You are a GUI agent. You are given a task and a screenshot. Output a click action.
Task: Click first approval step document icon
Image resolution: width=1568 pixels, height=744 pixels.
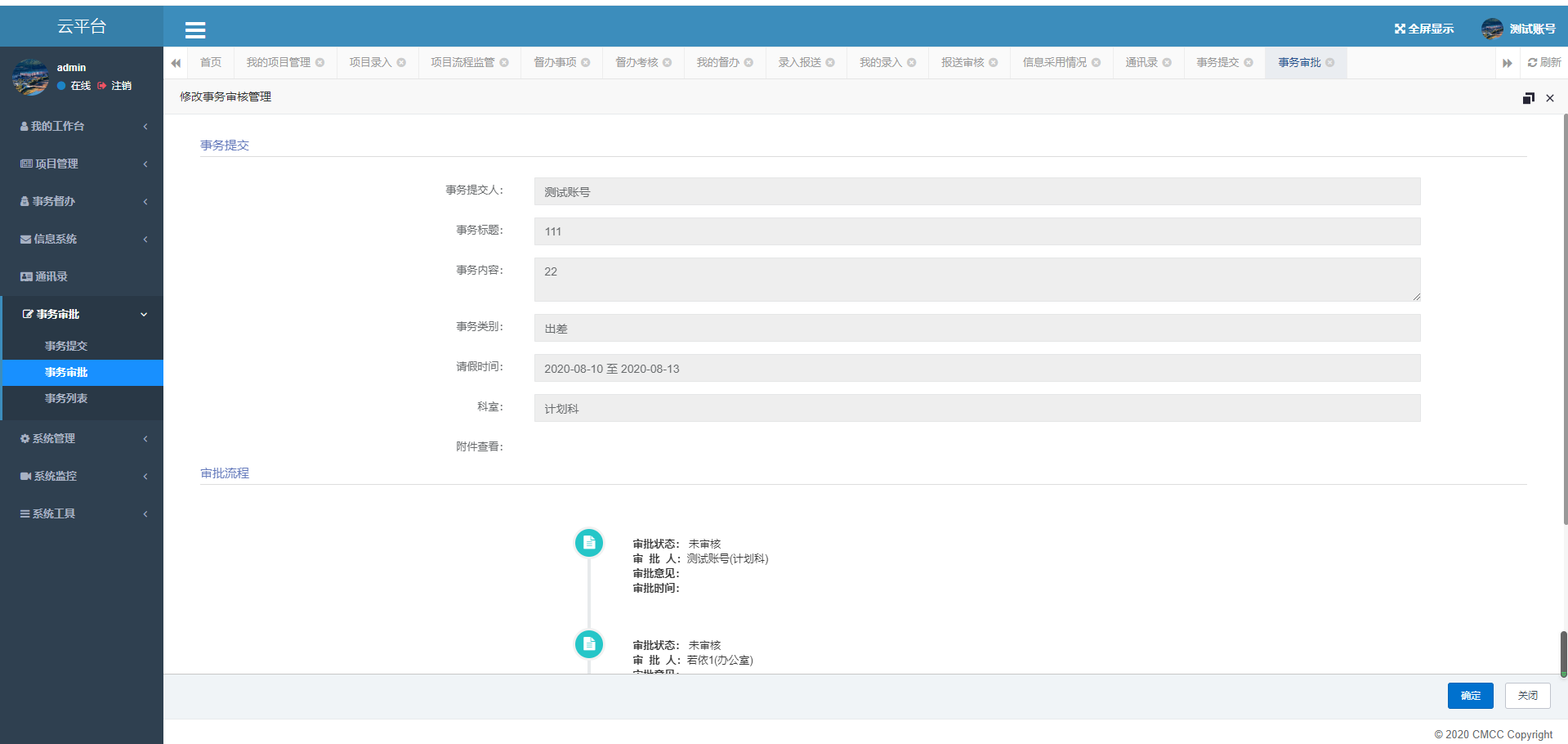coord(589,543)
